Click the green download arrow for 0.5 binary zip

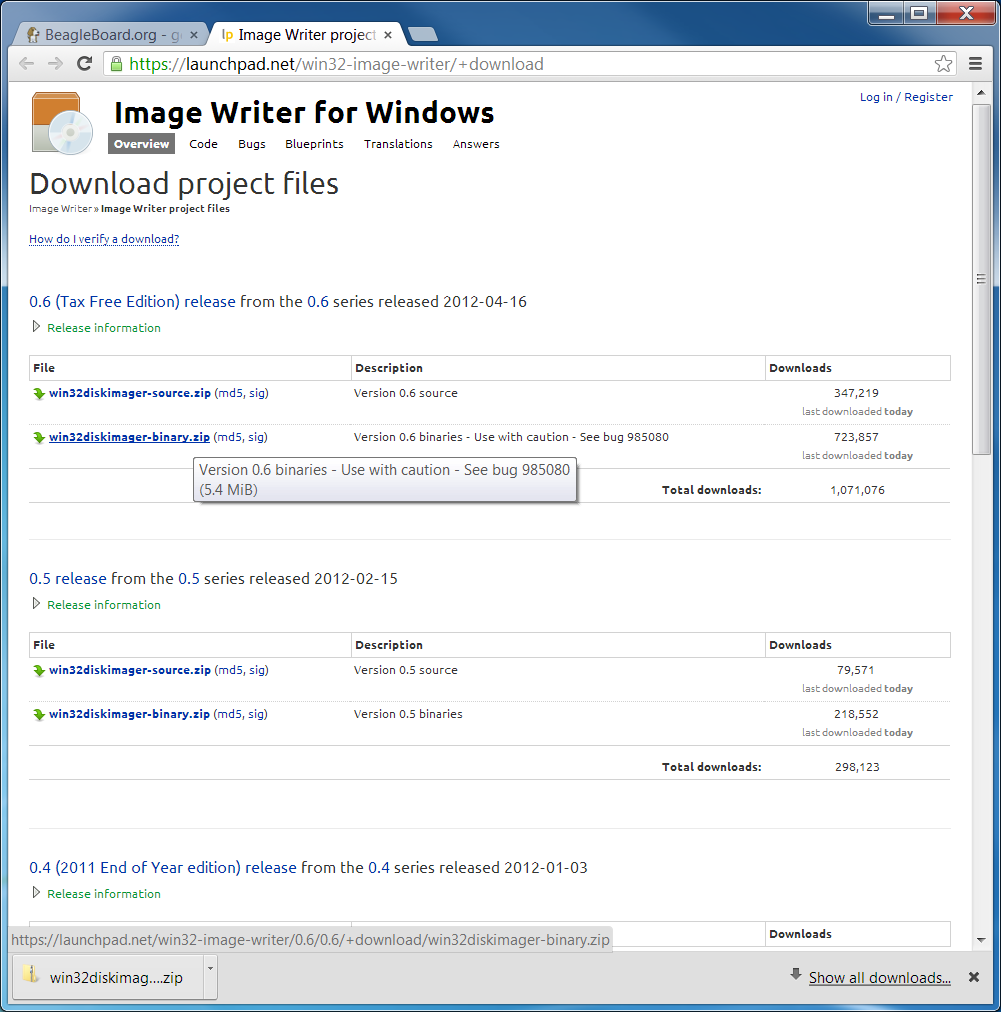(39, 714)
